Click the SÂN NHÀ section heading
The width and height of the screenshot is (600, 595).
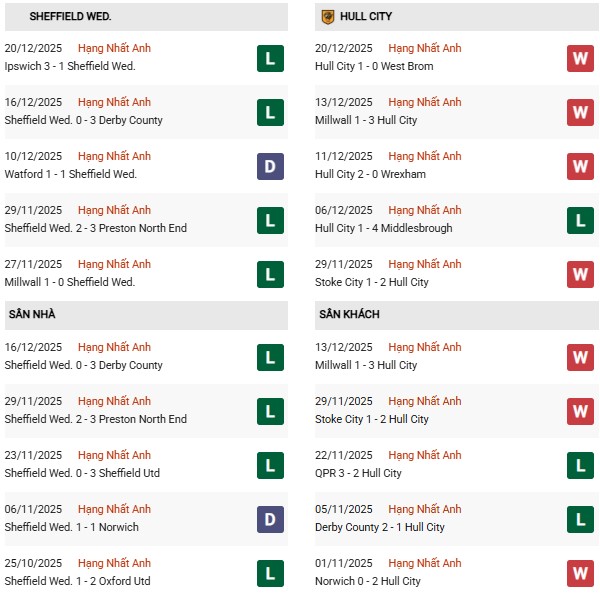[32, 315]
